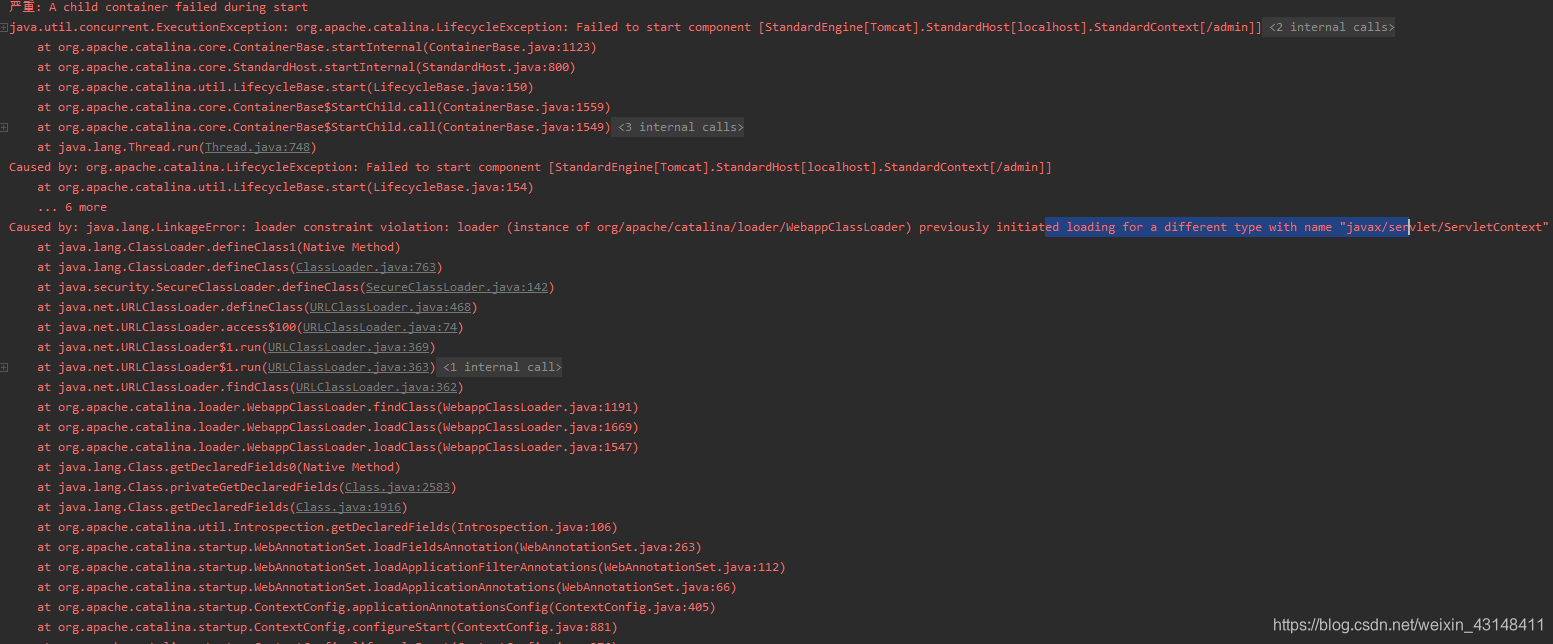Click the highlighted "previously initiated loading" selection
The height and width of the screenshot is (644, 1553).
(x=1228, y=227)
